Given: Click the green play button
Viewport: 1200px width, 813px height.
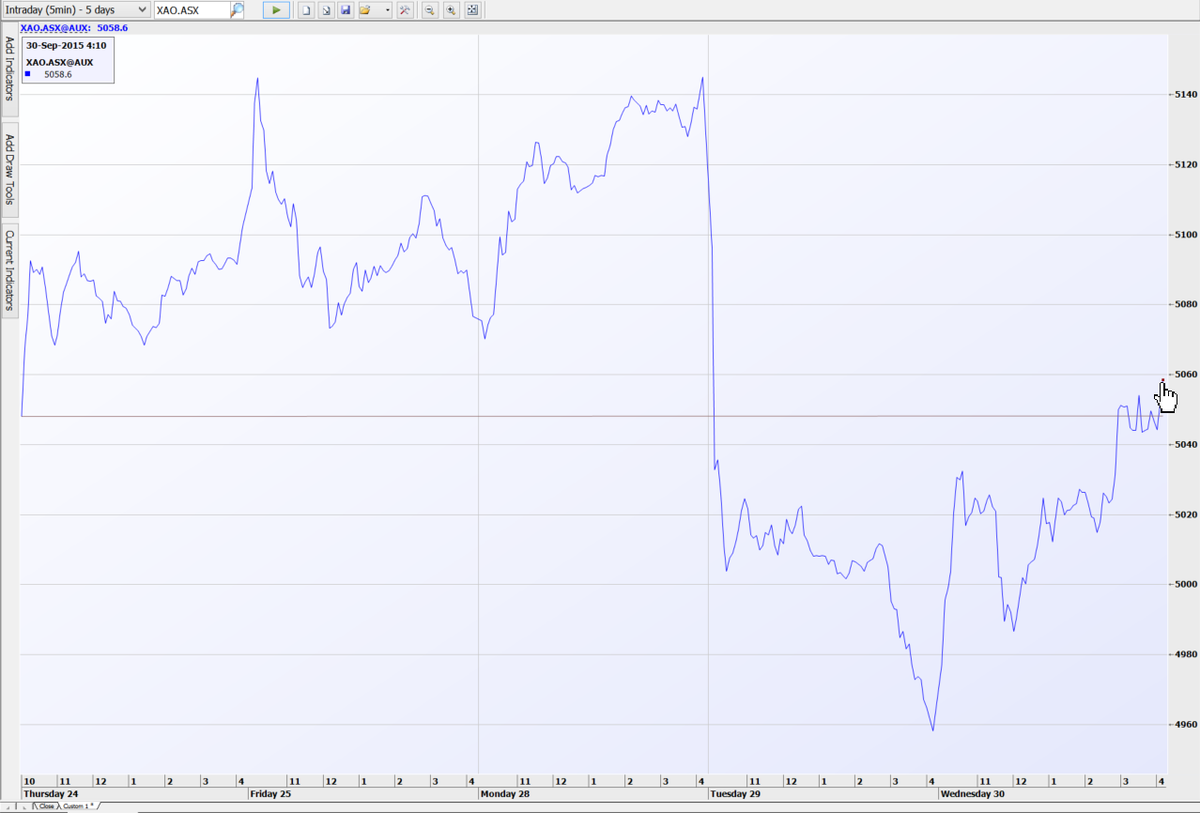Looking at the screenshot, I should [x=276, y=10].
